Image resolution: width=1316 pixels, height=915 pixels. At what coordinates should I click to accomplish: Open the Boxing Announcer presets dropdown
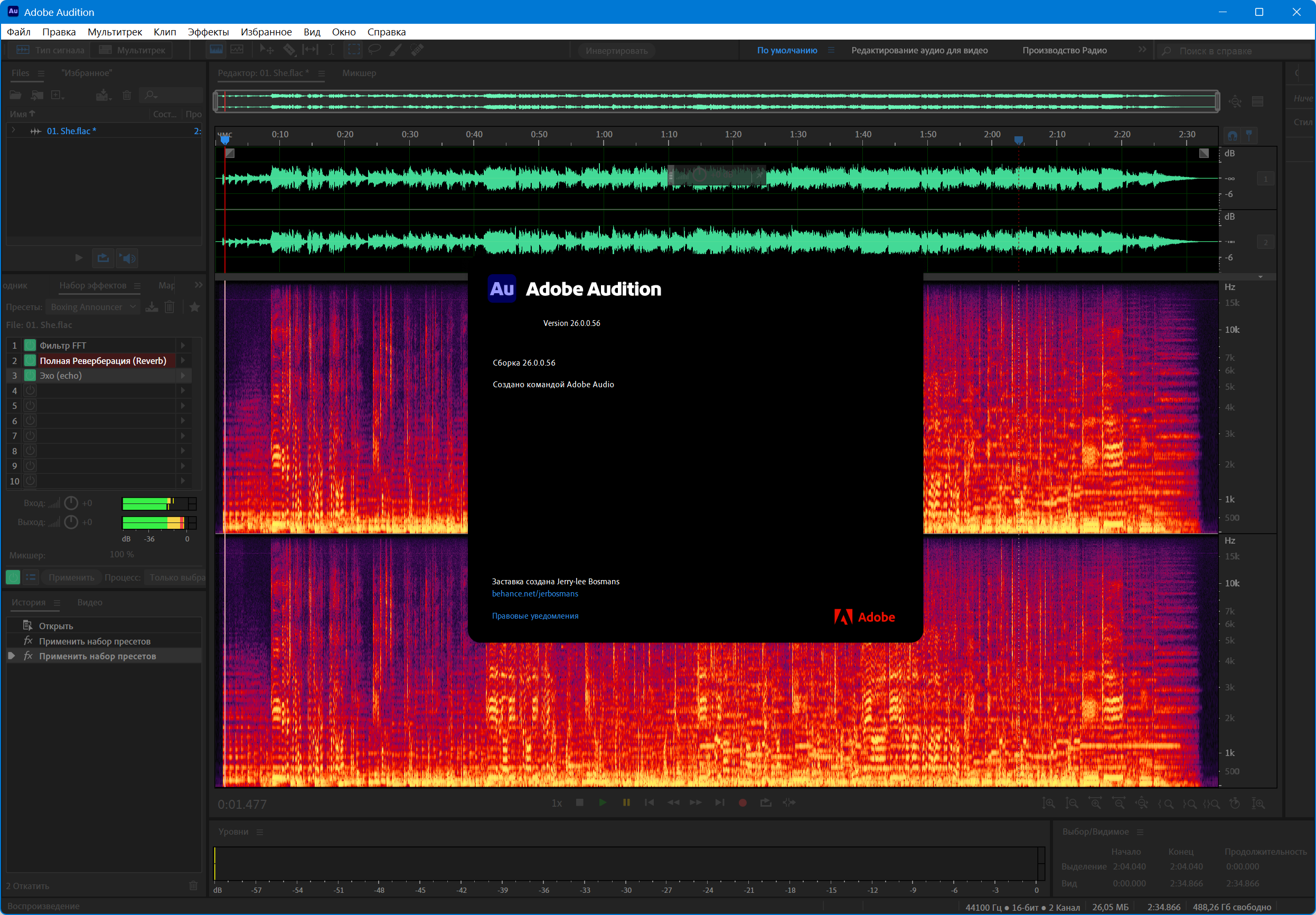tap(93, 307)
